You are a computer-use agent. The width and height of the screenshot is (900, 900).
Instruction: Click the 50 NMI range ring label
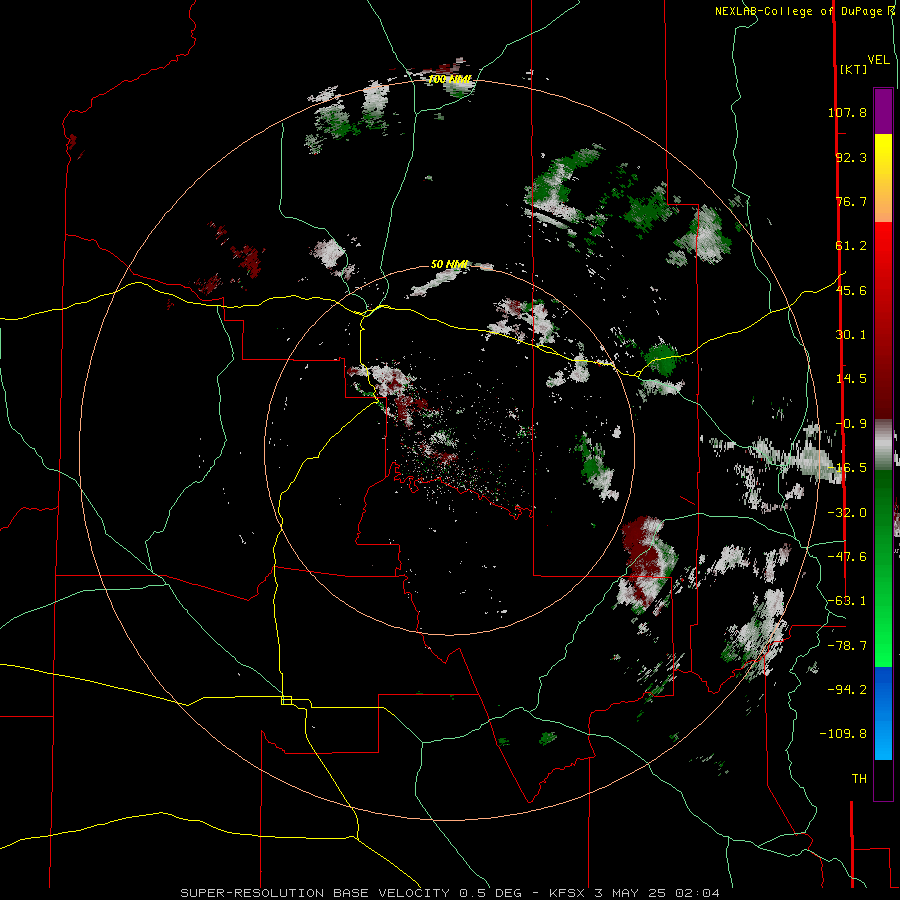point(449,264)
